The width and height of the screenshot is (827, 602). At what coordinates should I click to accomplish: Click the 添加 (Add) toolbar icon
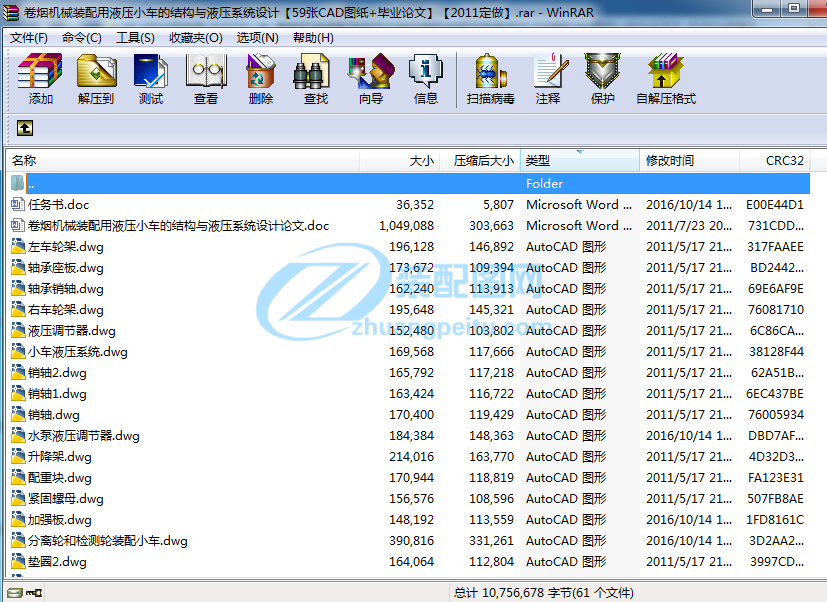coord(40,78)
